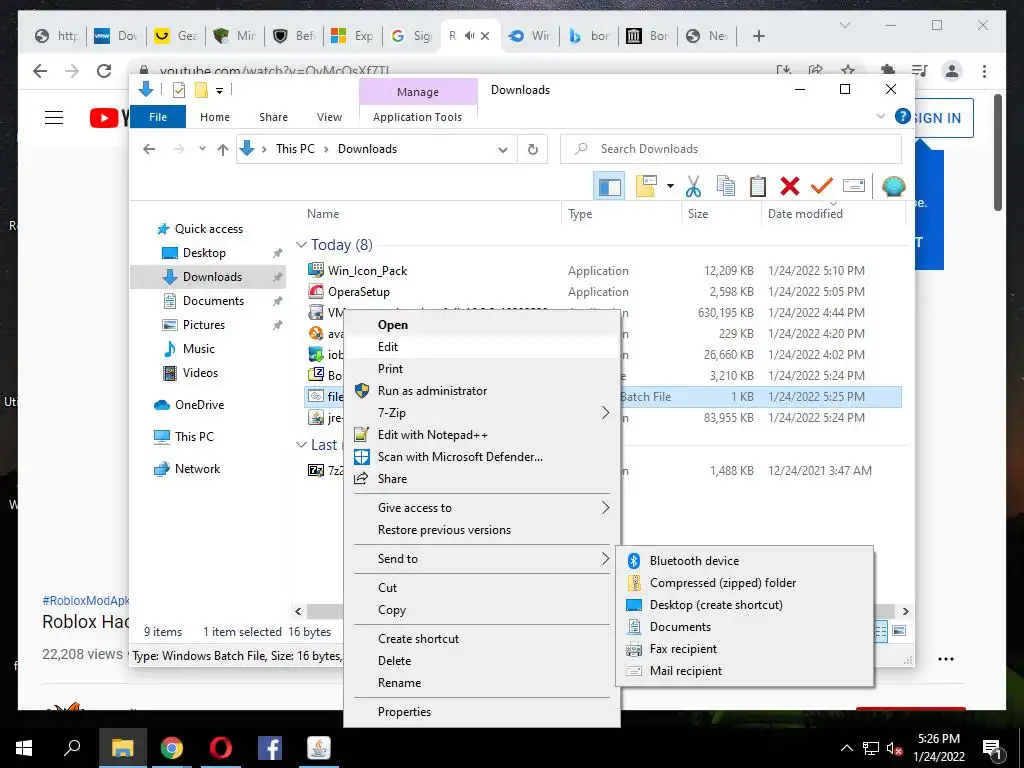Send to Mail recipient

pos(744,671)
